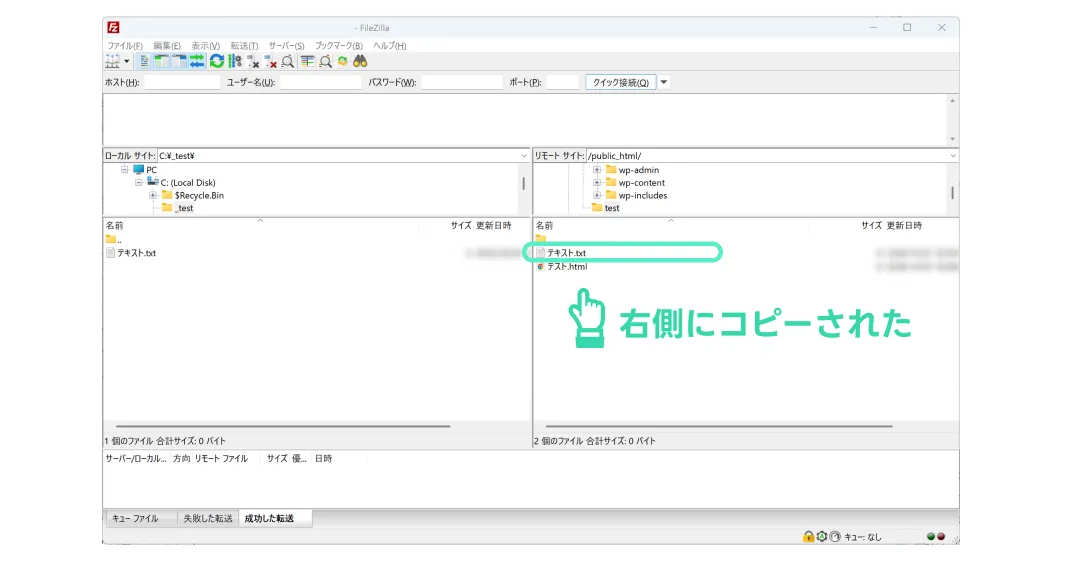This screenshot has width=1080, height=564.
Task: Refresh the file and folder lists
Action: tap(217, 61)
